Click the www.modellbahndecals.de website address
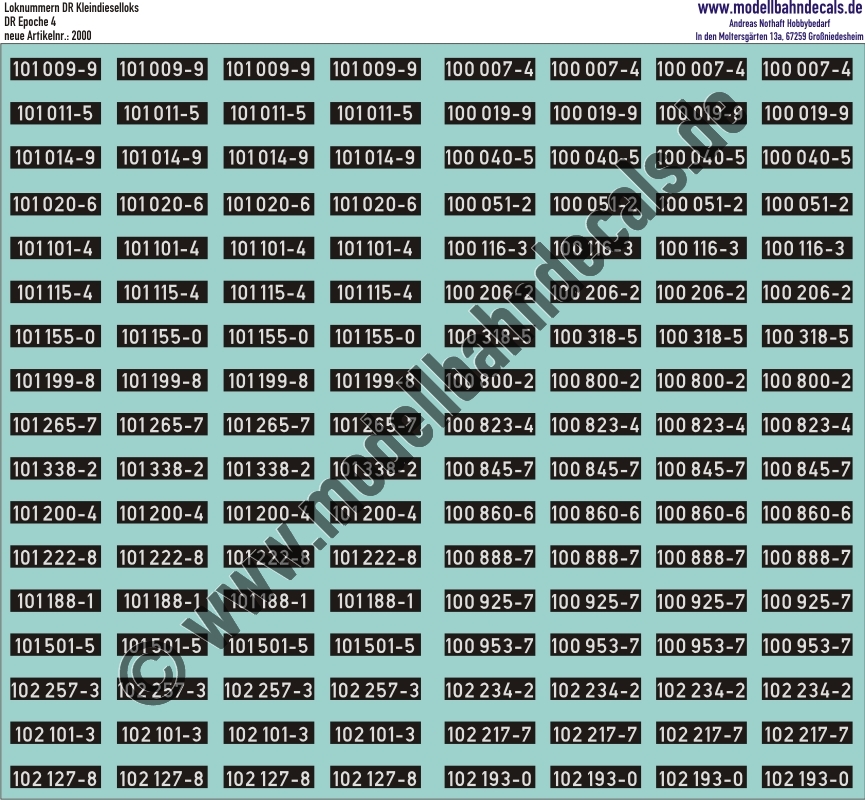The width and height of the screenshot is (865, 800). pyautogui.click(x=779, y=8)
